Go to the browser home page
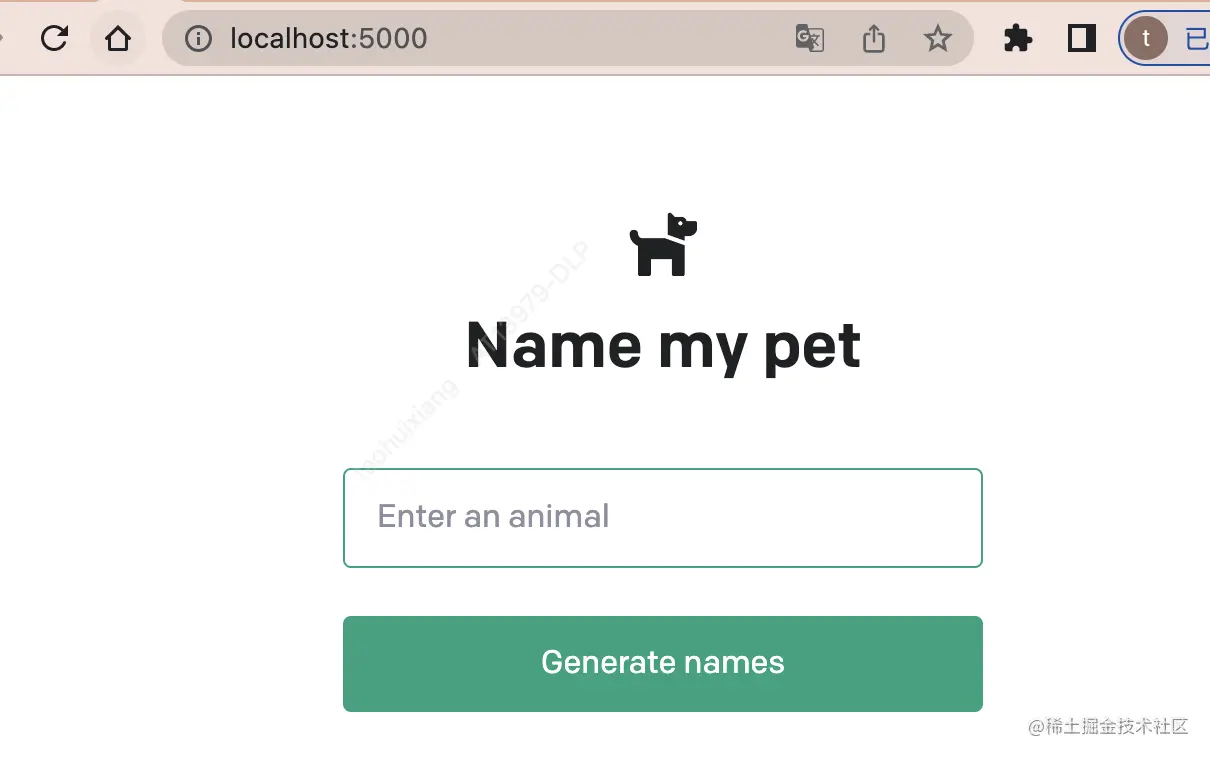 (118, 39)
